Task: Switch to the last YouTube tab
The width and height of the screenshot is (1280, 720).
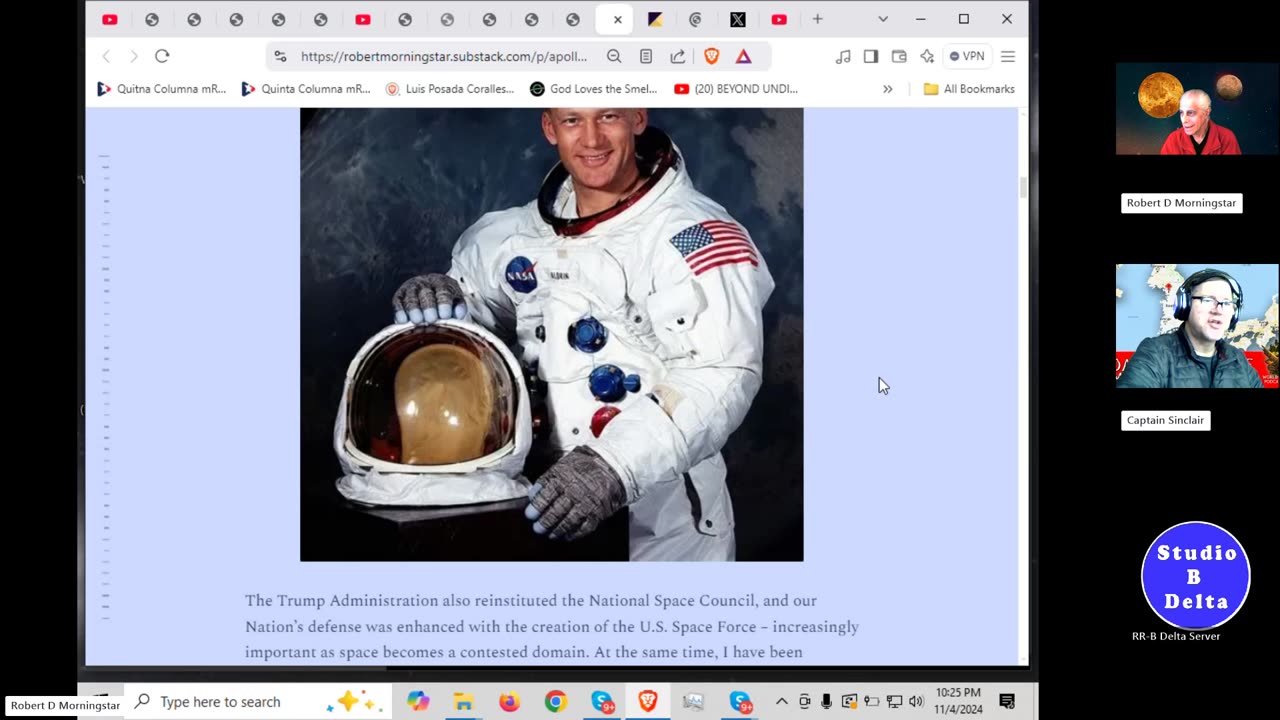Action: click(x=779, y=19)
